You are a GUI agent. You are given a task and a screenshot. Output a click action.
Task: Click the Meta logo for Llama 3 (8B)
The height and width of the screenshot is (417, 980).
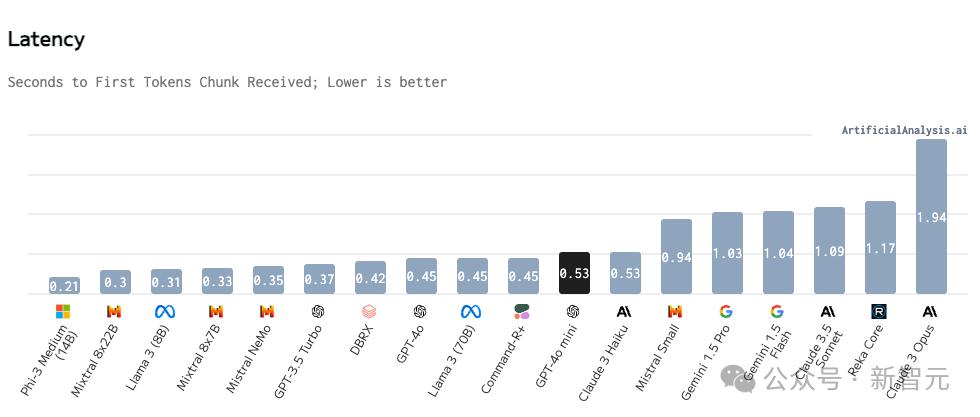[165, 312]
